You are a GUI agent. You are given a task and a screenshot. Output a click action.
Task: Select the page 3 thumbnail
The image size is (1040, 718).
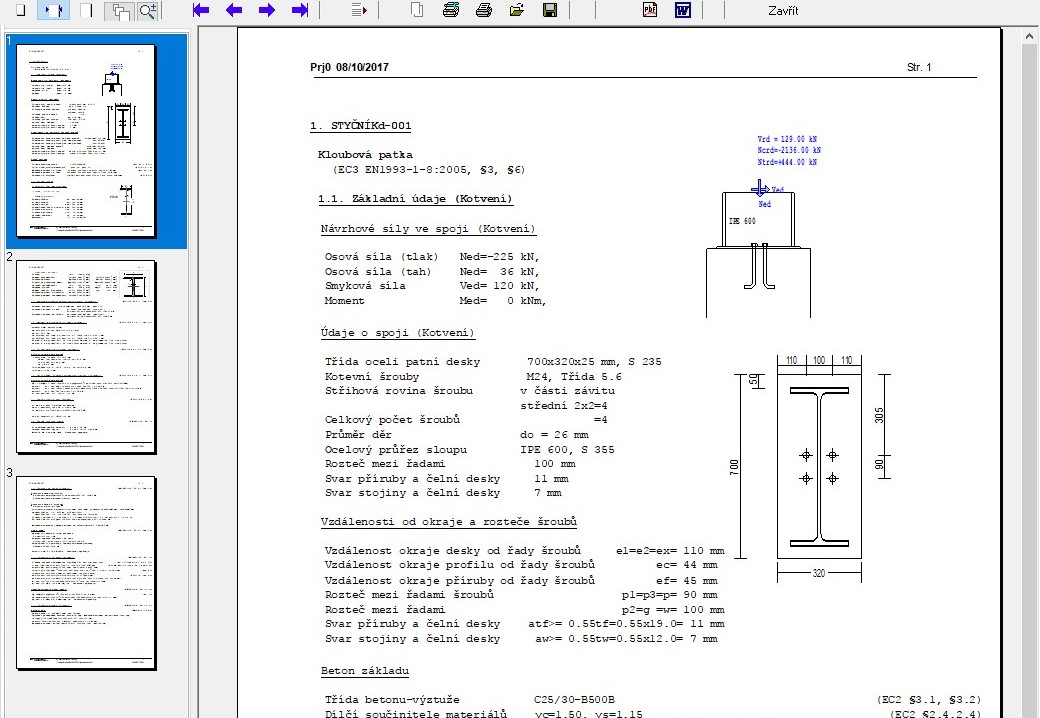click(86, 573)
